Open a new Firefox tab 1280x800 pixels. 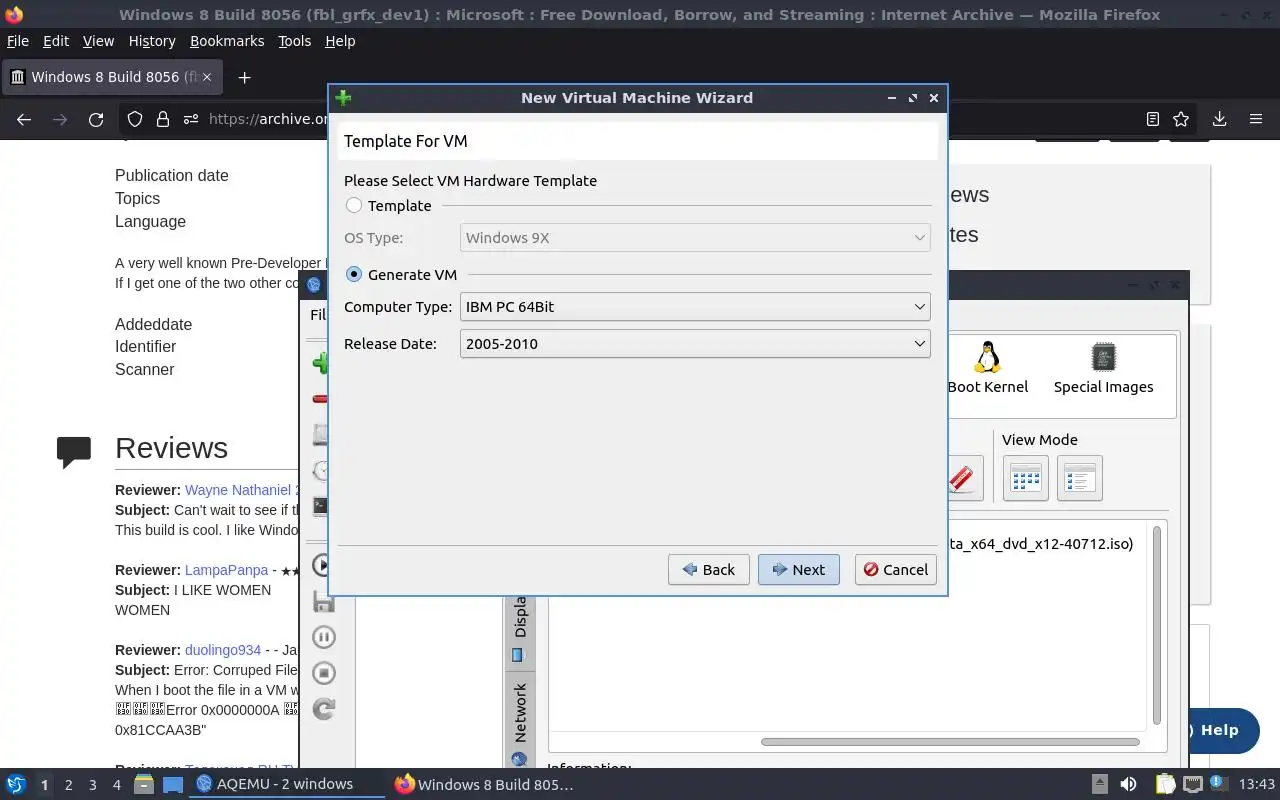click(x=244, y=77)
